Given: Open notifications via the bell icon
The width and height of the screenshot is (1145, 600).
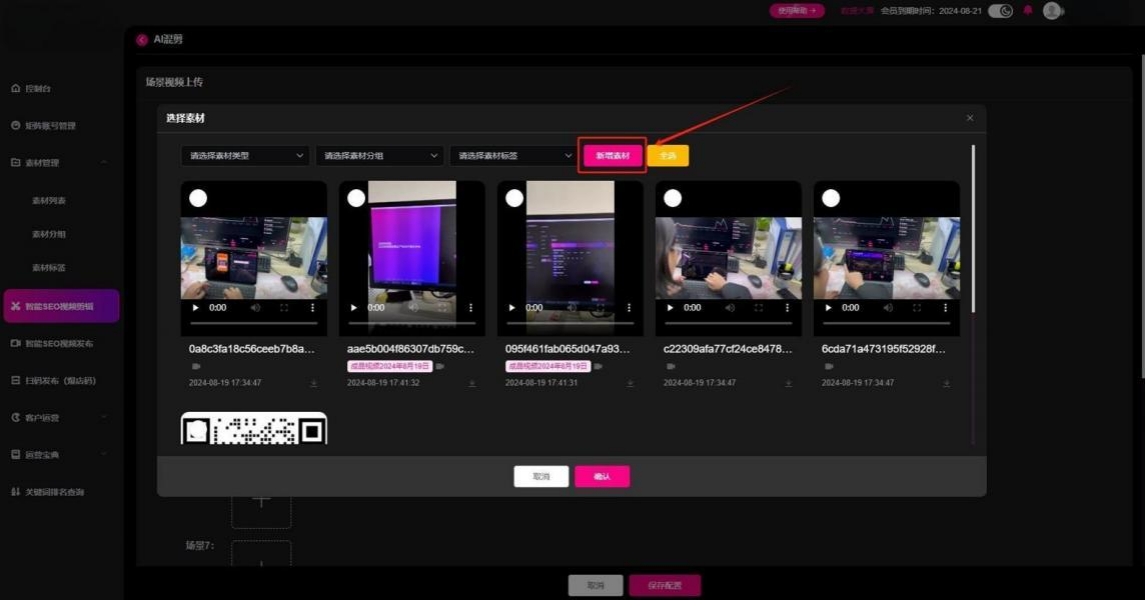Looking at the screenshot, I should tap(1027, 11).
